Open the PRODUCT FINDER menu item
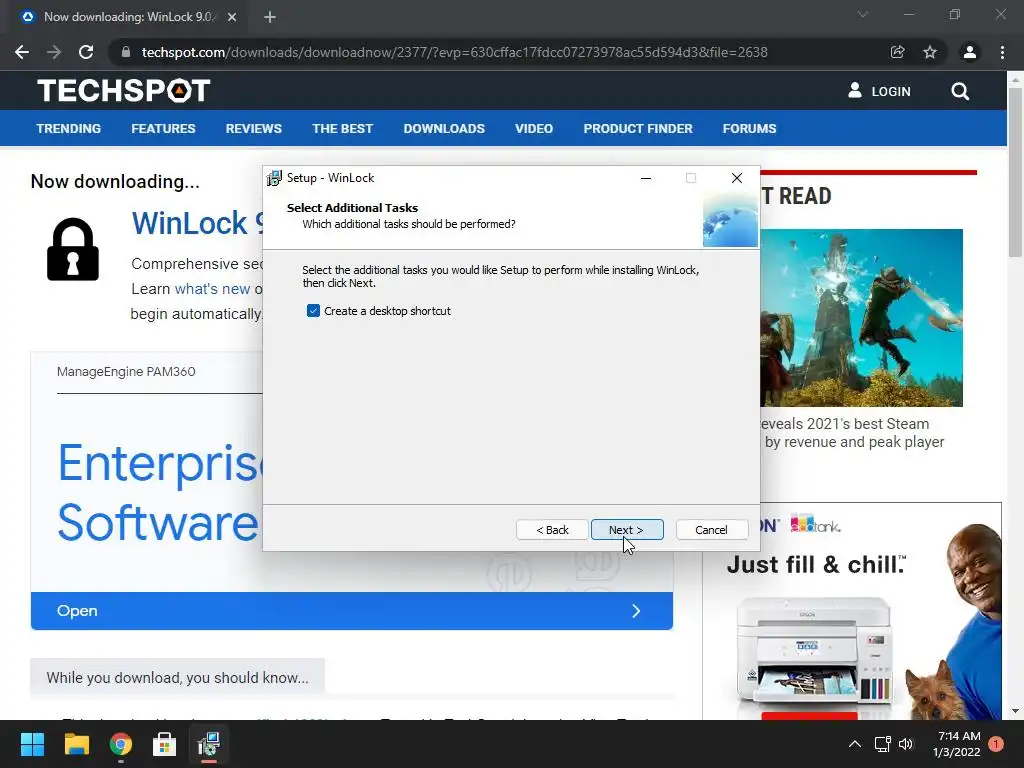Viewport: 1024px width, 768px height. 638,129
